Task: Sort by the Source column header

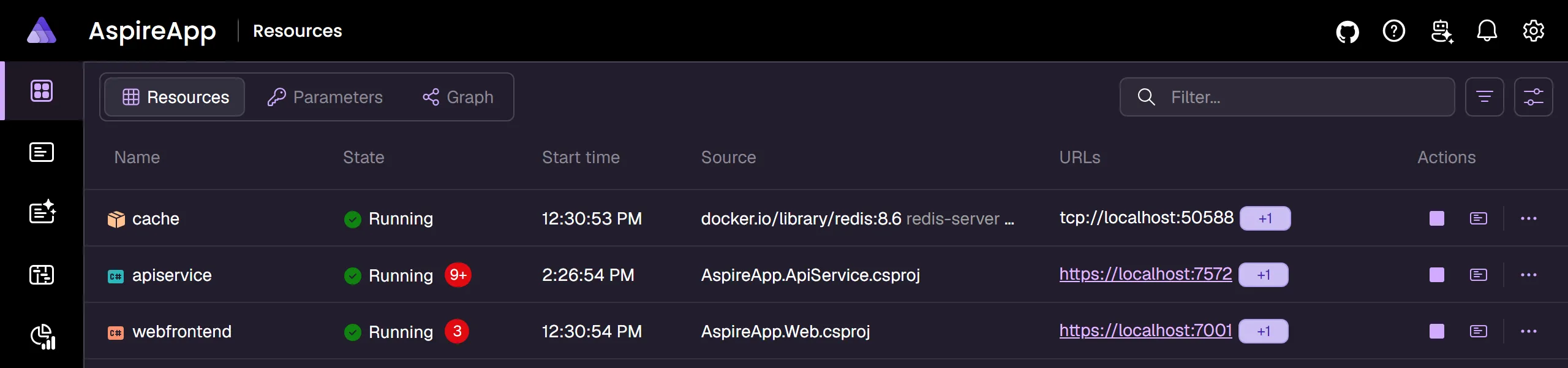Action: (x=728, y=158)
